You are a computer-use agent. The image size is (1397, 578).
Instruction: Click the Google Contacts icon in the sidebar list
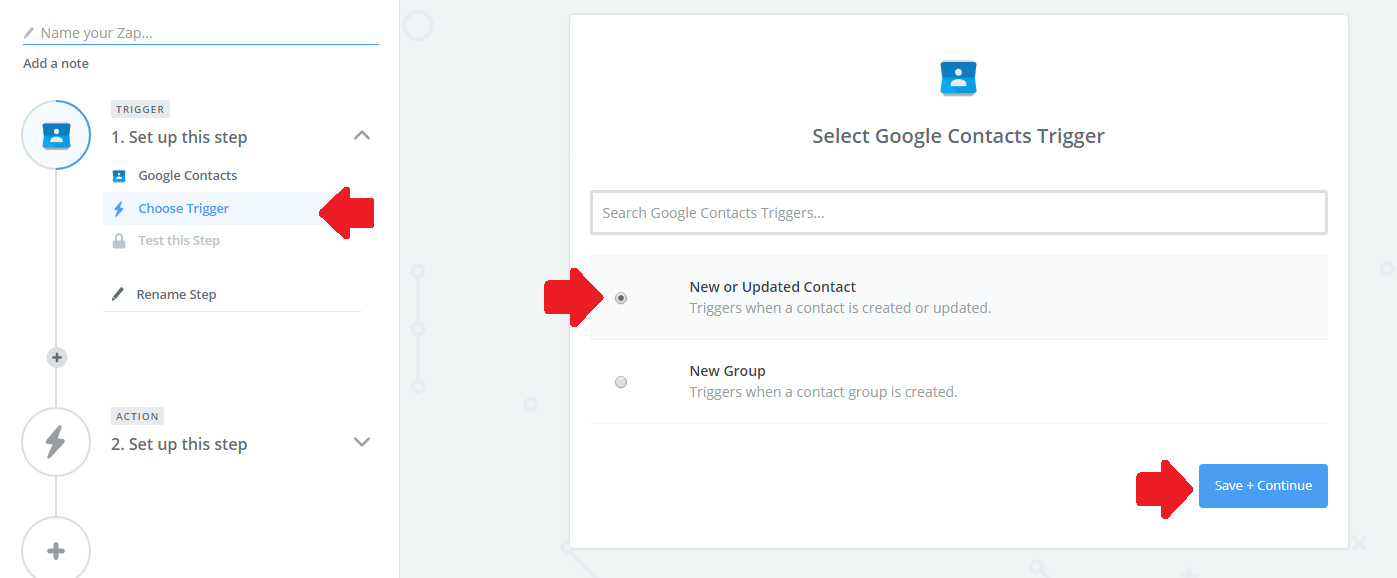119,176
